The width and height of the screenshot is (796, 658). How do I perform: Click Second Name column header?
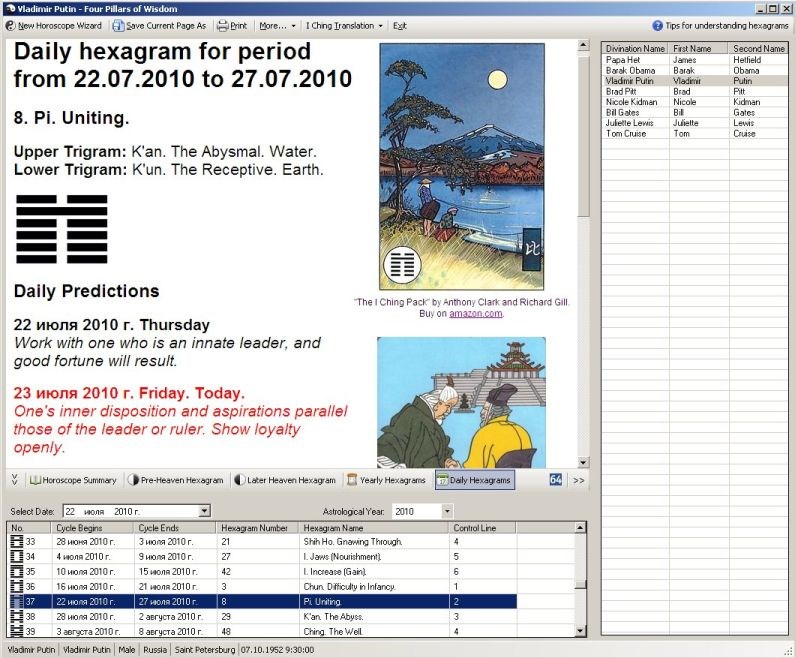pos(758,48)
